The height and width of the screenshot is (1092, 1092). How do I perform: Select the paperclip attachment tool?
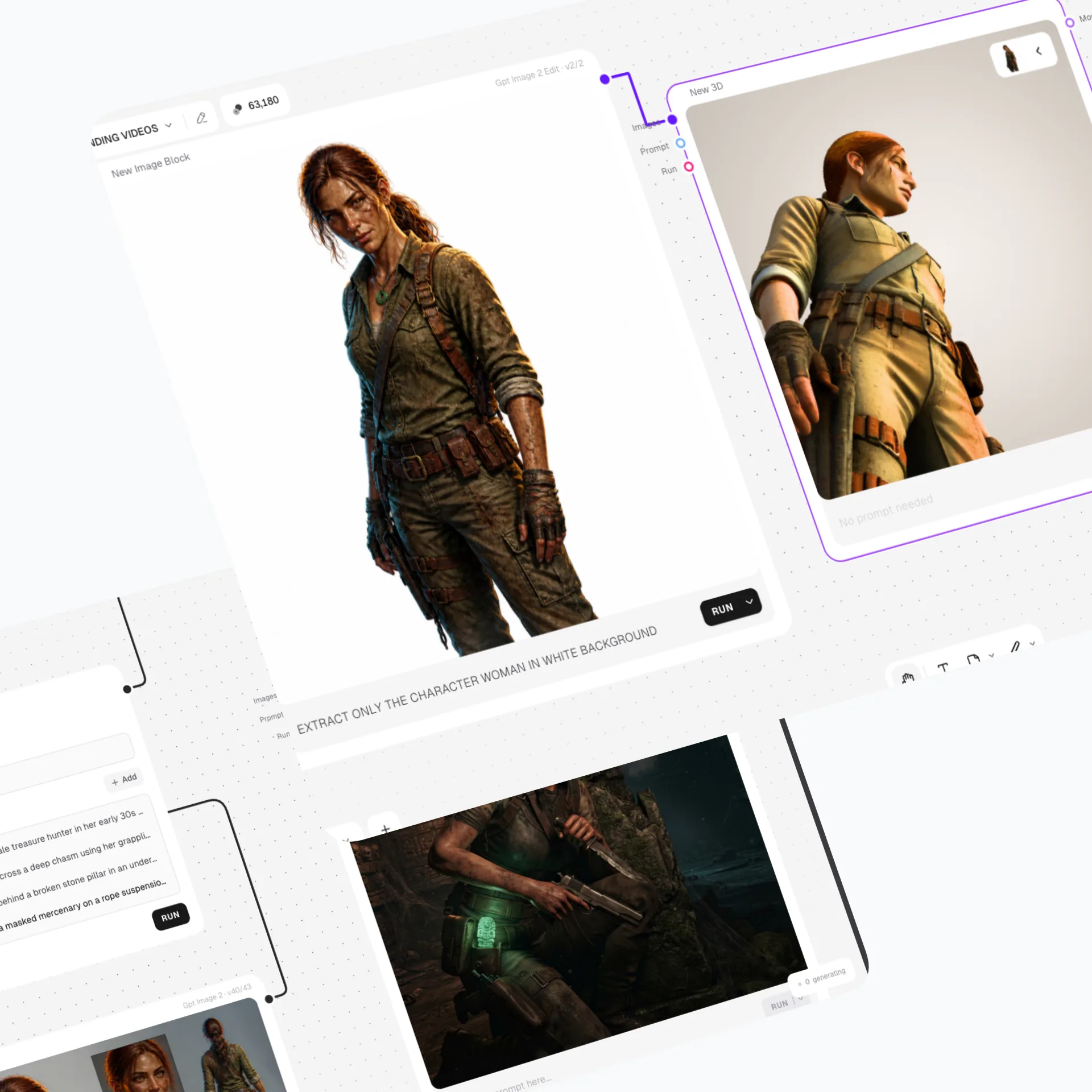pyautogui.click(x=1015, y=647)
